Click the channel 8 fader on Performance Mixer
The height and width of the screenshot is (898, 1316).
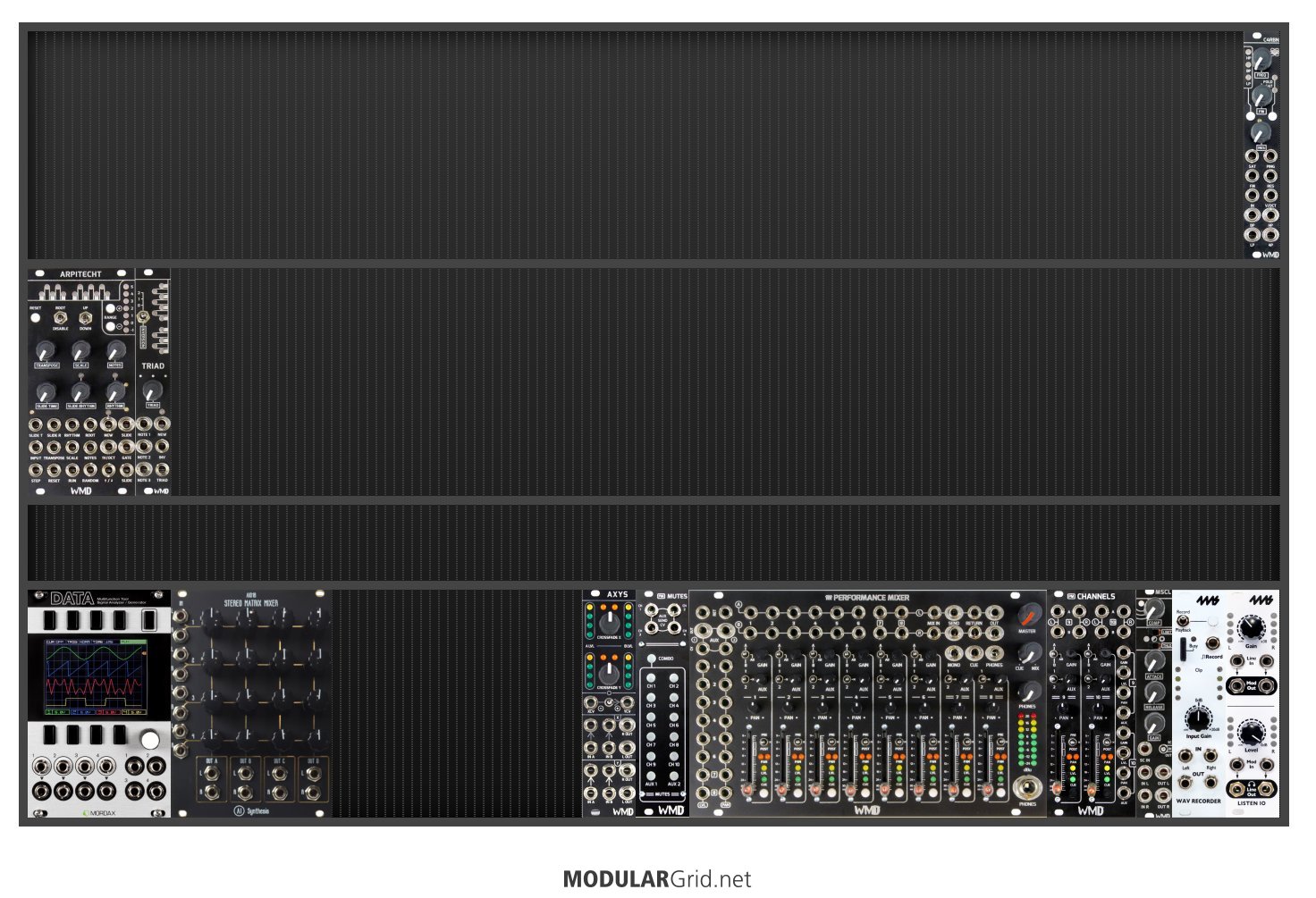click(986, 790)
